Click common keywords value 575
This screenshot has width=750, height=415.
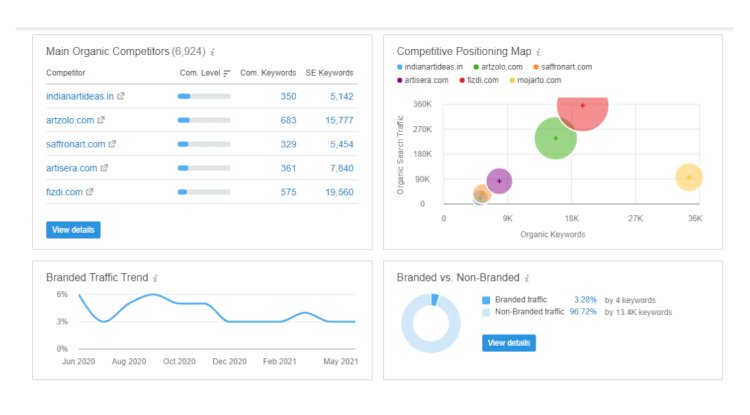point(288,192)
